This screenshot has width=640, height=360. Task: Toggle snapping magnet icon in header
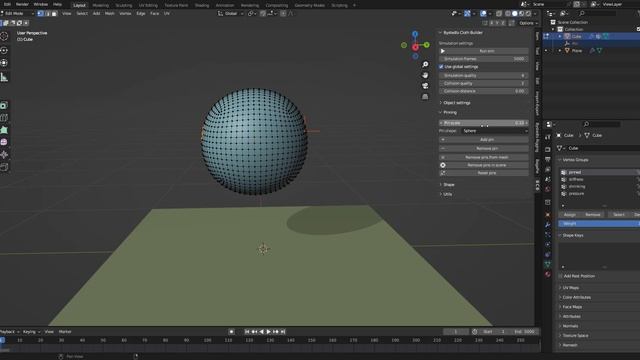click(263, 13)
